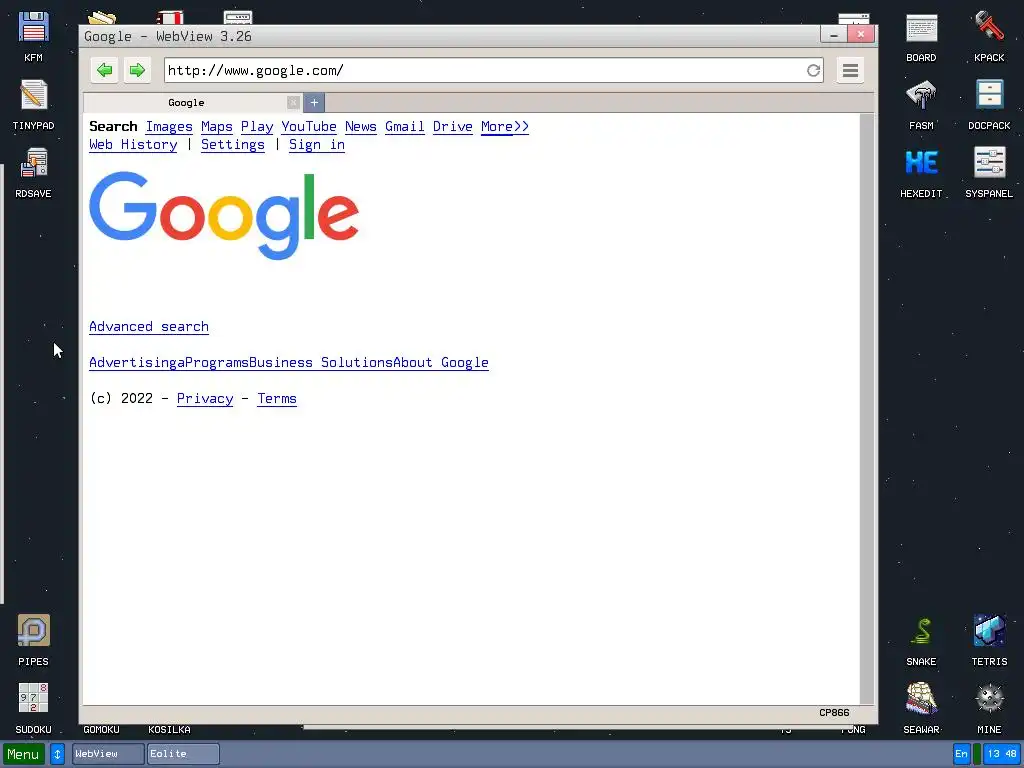Go back with the green left arrow
Screen dimensions: 1024x768
click(104, 70)
